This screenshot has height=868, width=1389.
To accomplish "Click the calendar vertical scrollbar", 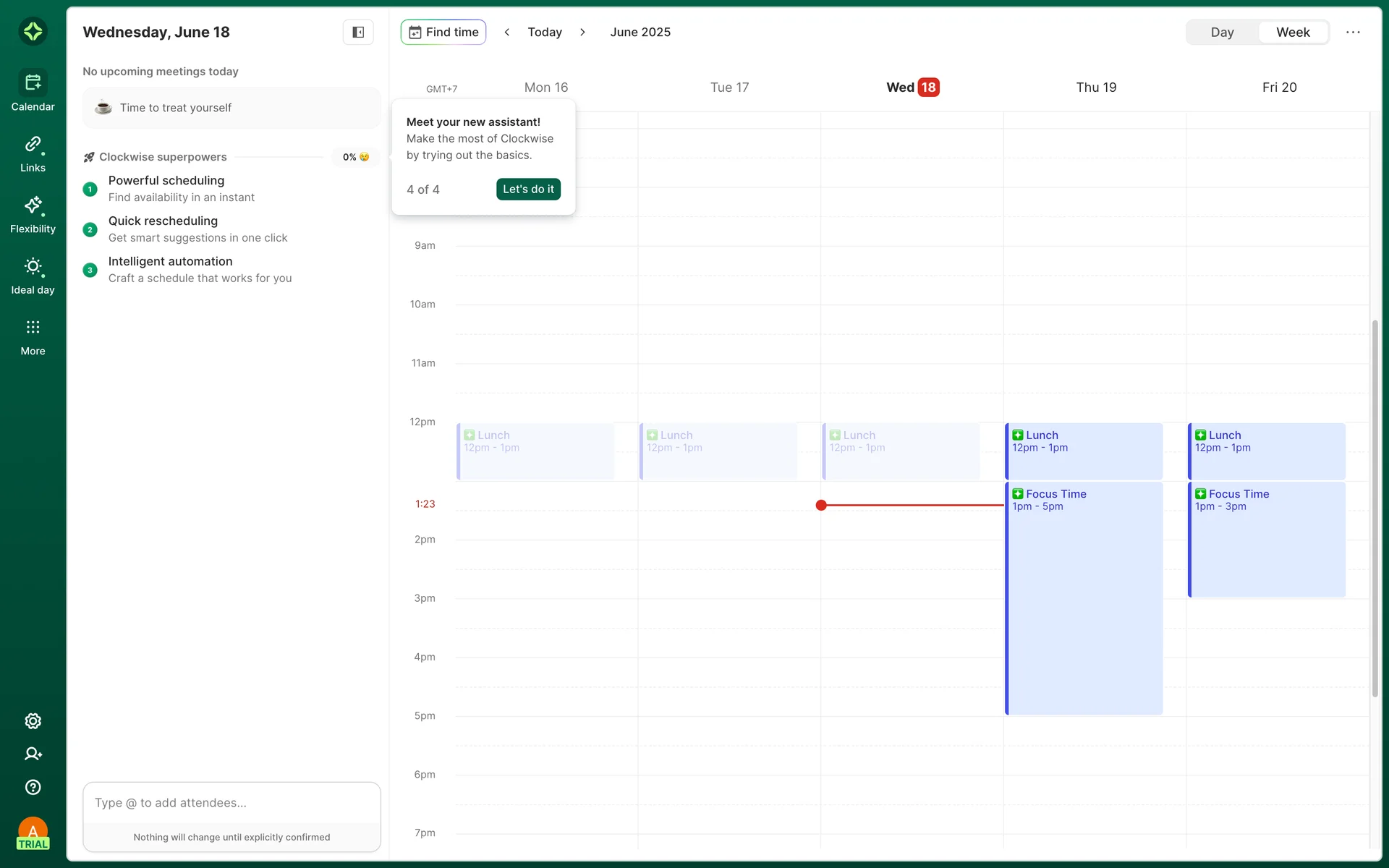I will click(x=1375, y=506).
